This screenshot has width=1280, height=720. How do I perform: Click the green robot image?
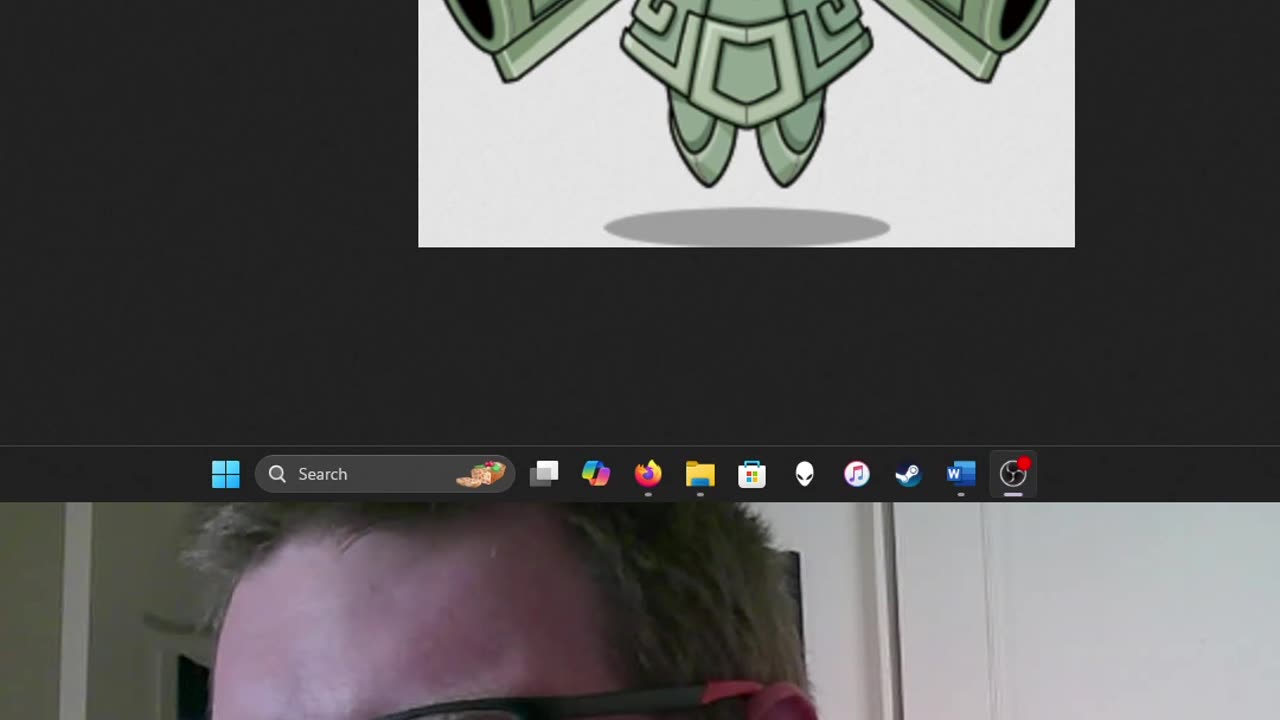[746, 123]
